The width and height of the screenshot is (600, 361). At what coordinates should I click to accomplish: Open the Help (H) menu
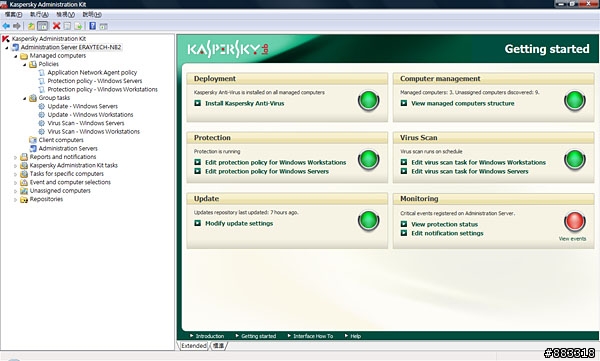click(92, 15)
